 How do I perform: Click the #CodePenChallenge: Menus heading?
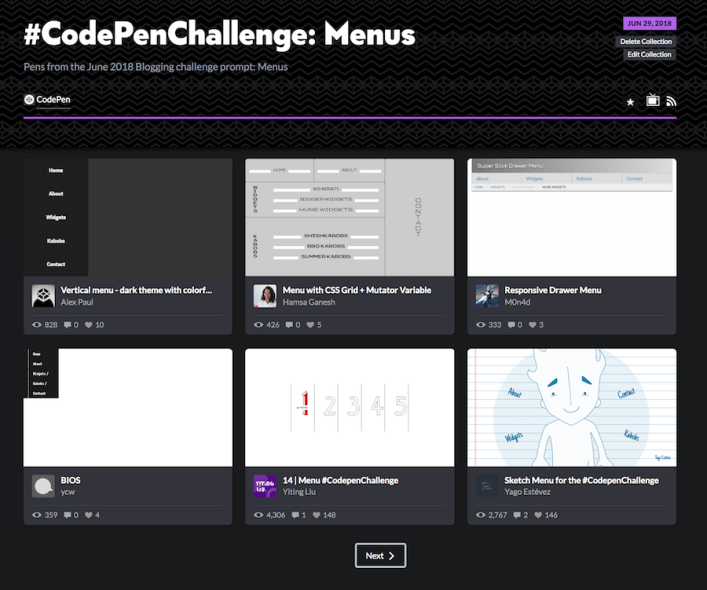pos(220,34)
